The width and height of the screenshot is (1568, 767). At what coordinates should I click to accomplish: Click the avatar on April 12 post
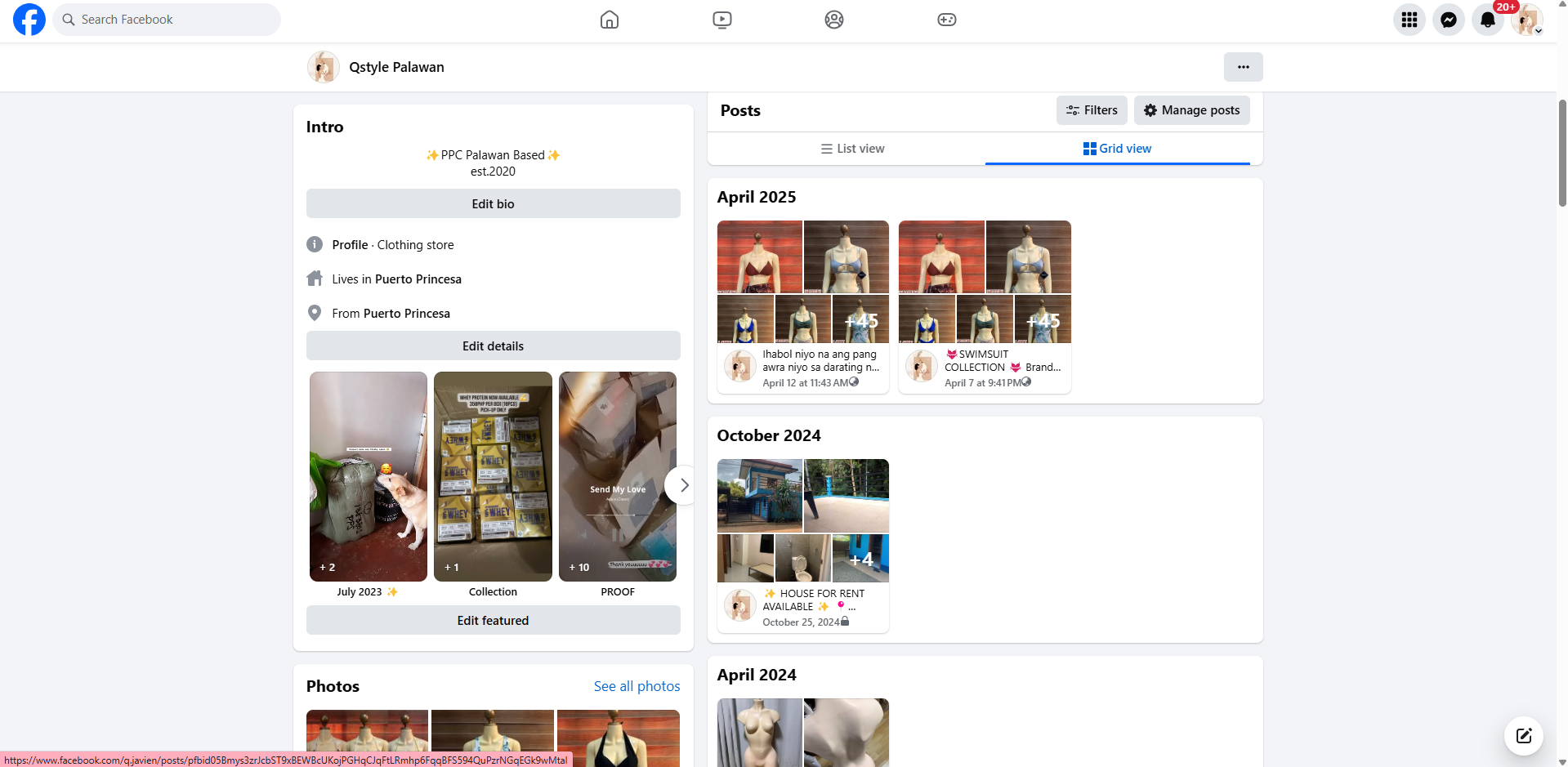point(740,366)
